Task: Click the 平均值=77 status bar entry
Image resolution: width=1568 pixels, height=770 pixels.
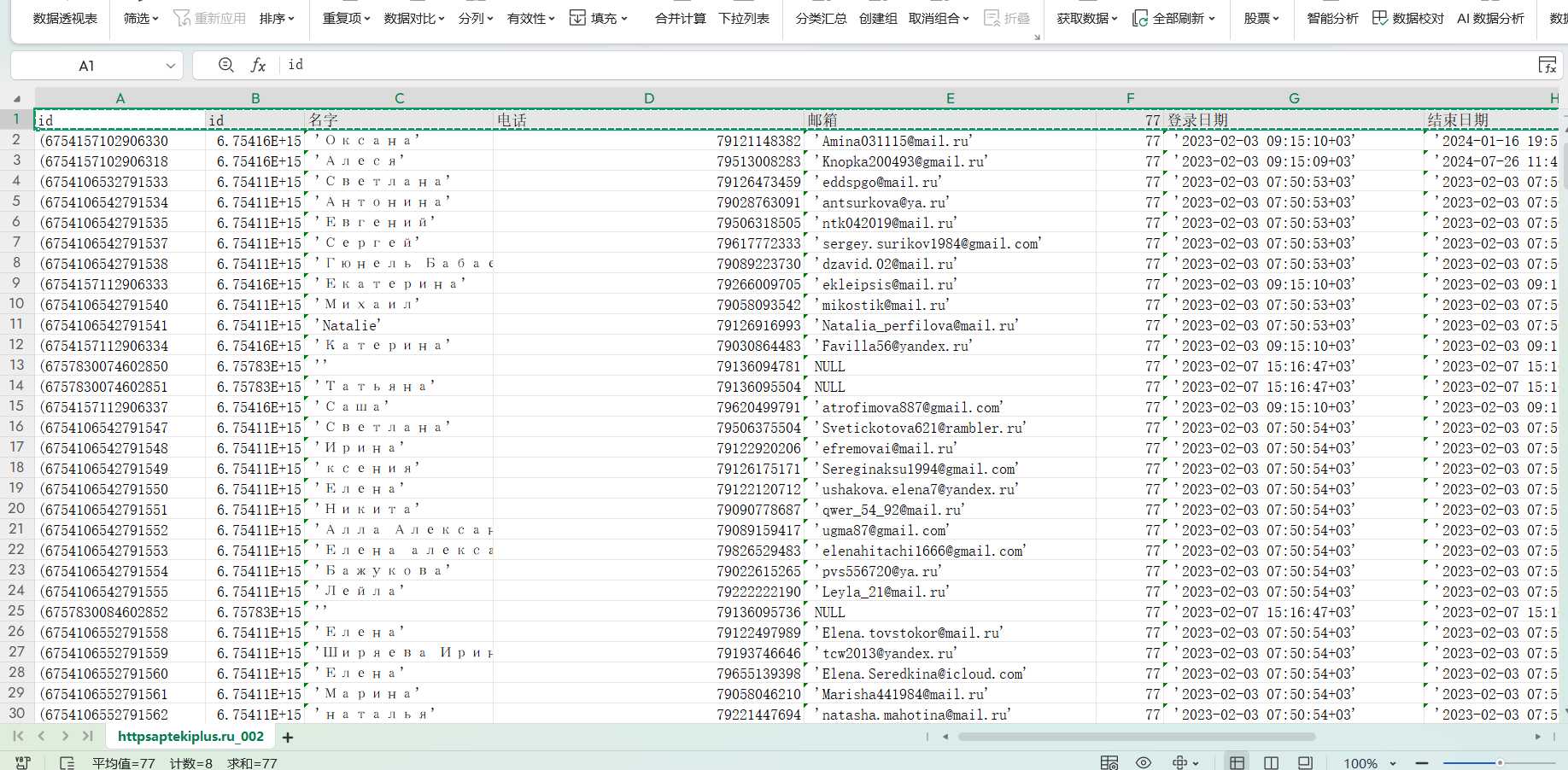Action: coord(124,763)
